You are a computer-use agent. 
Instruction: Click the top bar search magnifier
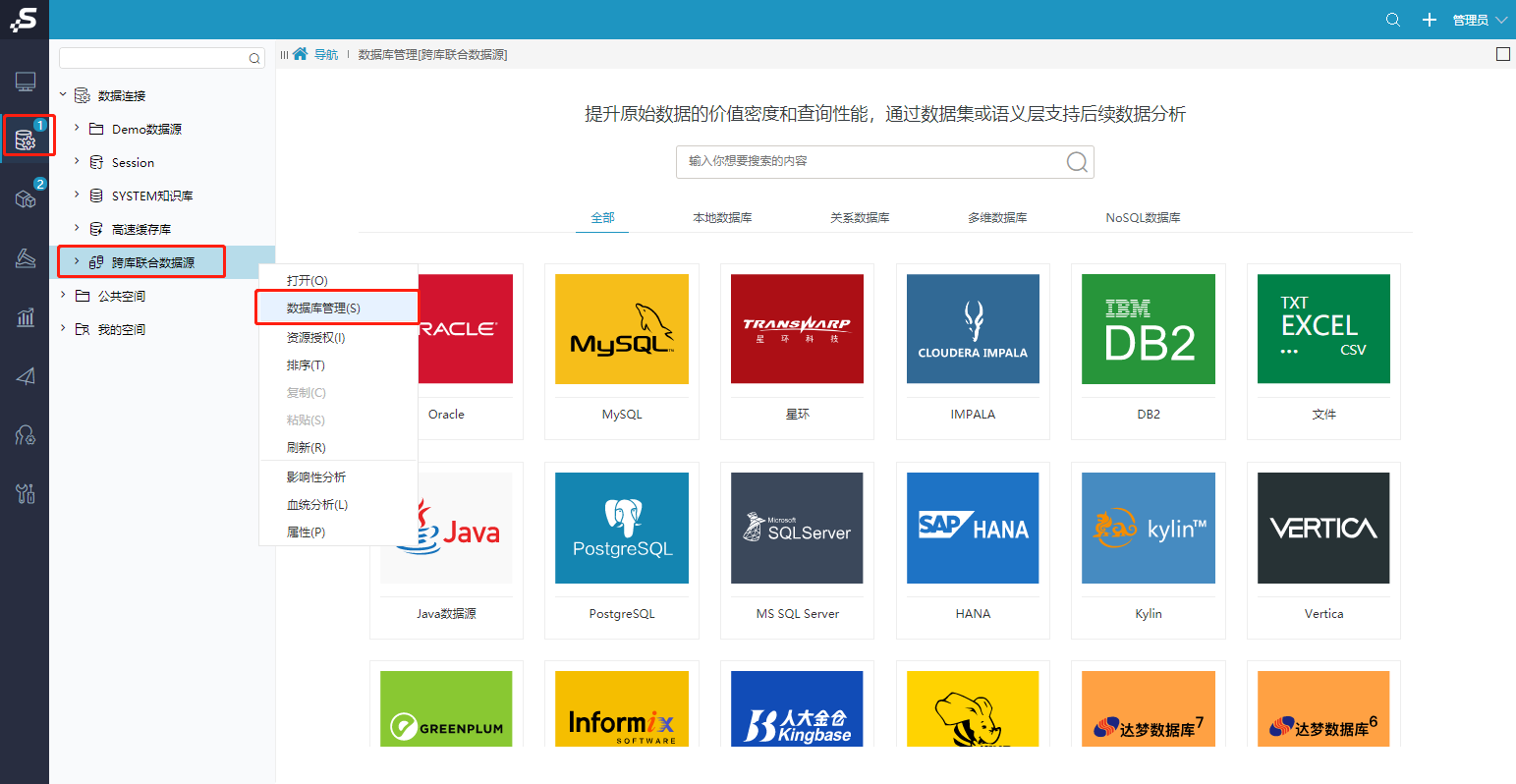[1393, 20]
